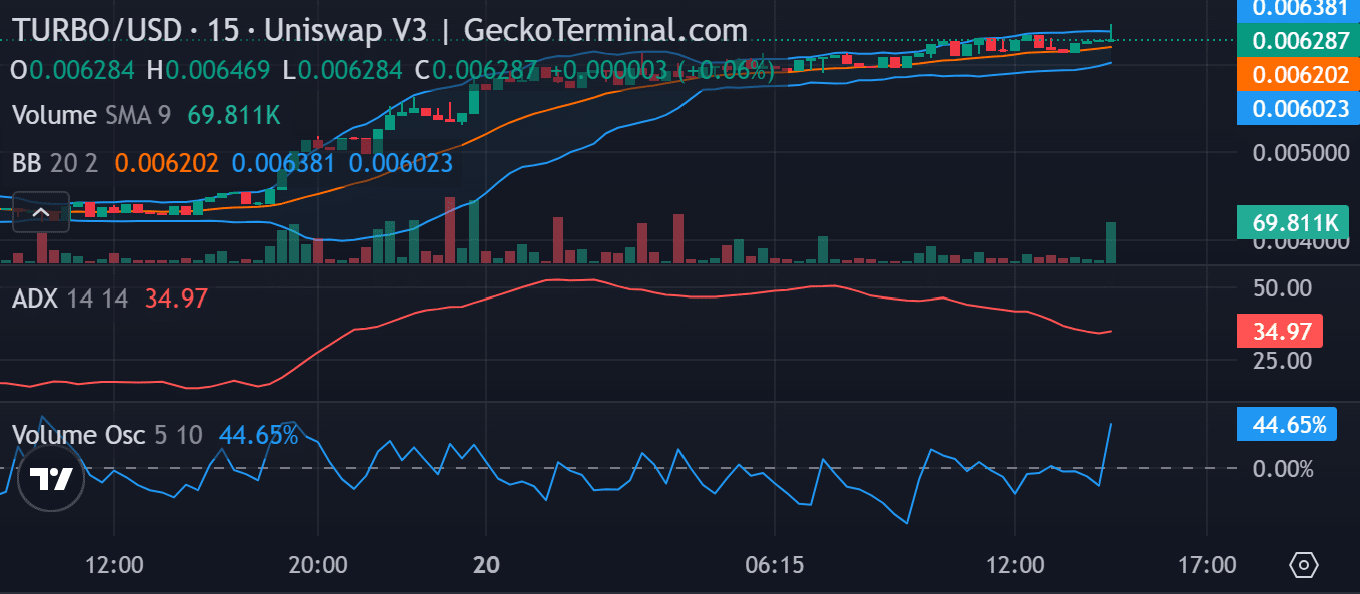Click the current price label 0.006287

(1300, 41)
